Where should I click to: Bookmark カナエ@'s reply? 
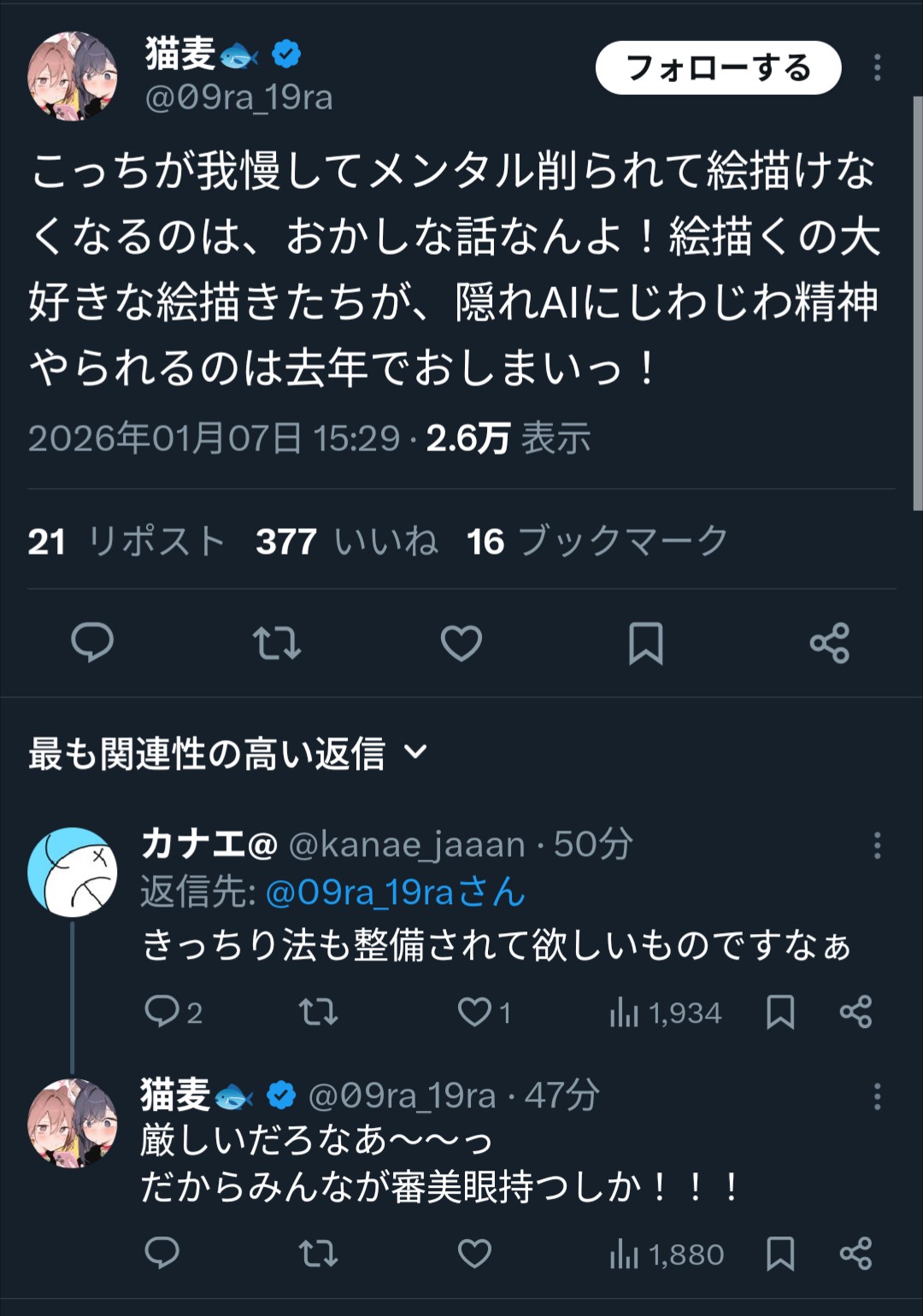780,1013
